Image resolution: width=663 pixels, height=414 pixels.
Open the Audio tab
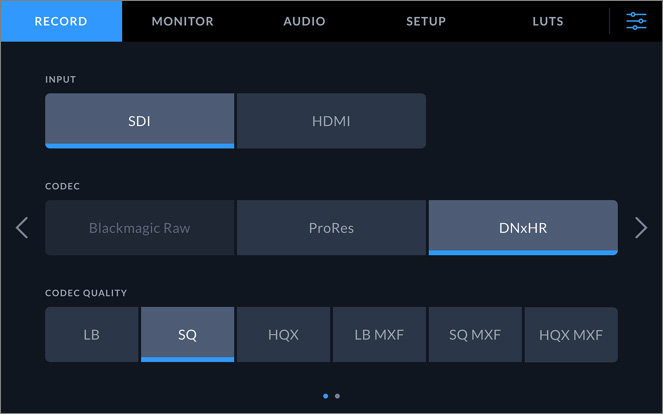(304, 21)
